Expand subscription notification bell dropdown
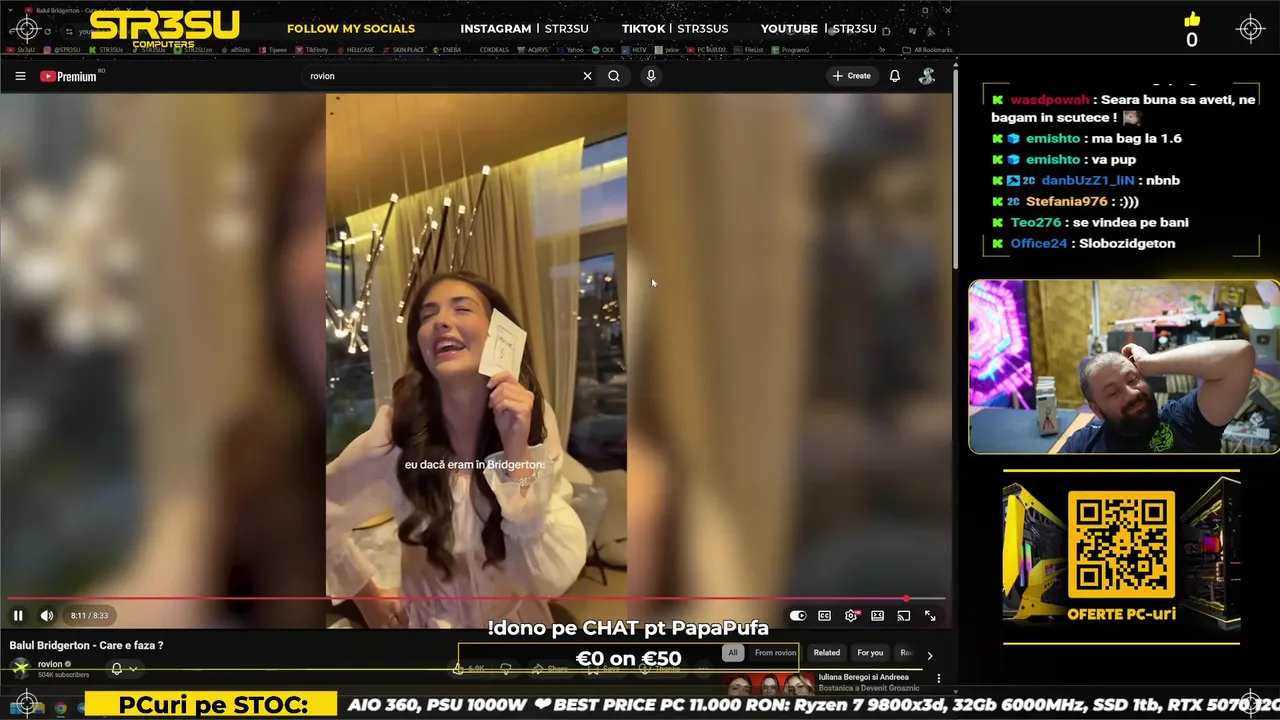1280x720 pixels. pos(123,669)
